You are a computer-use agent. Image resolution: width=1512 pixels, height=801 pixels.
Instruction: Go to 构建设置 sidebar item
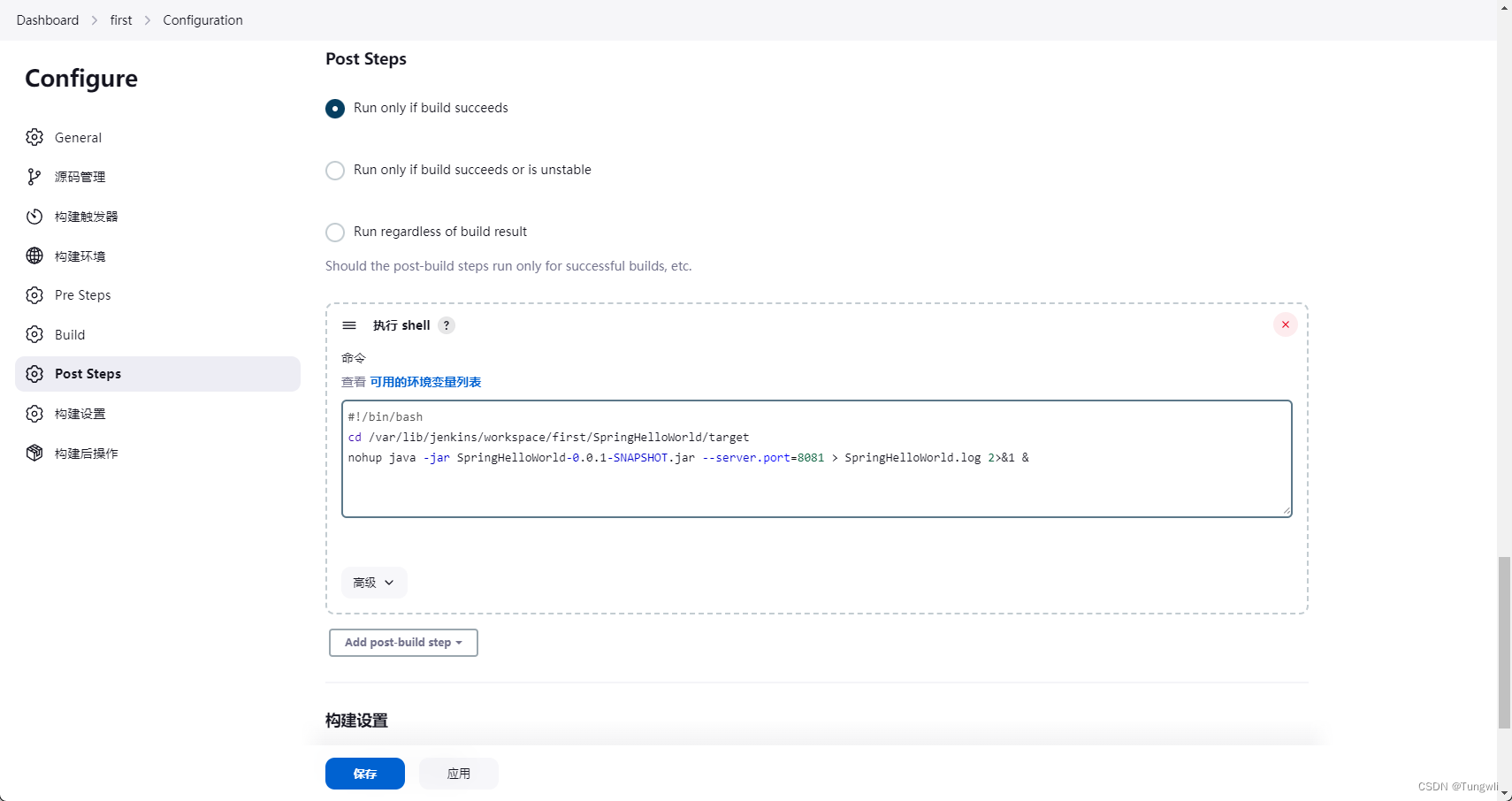click(157, 414)
